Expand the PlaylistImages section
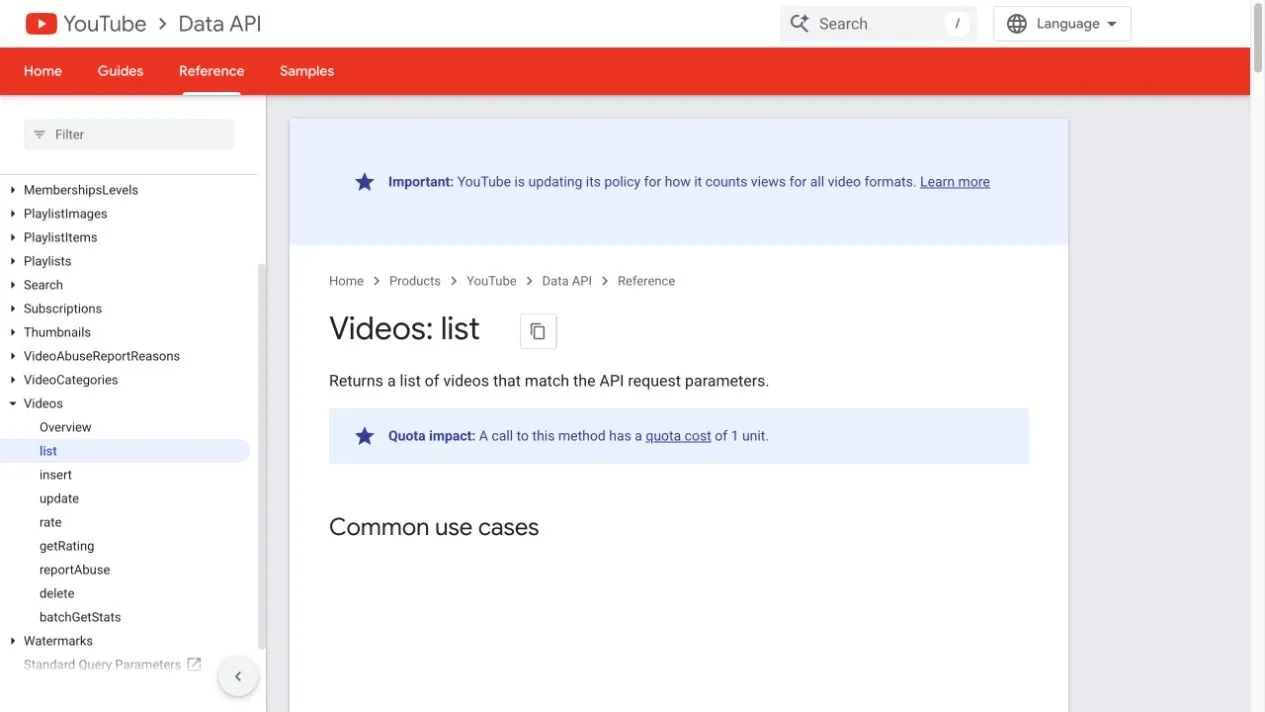1265x712 pixels. coord(13,214)
